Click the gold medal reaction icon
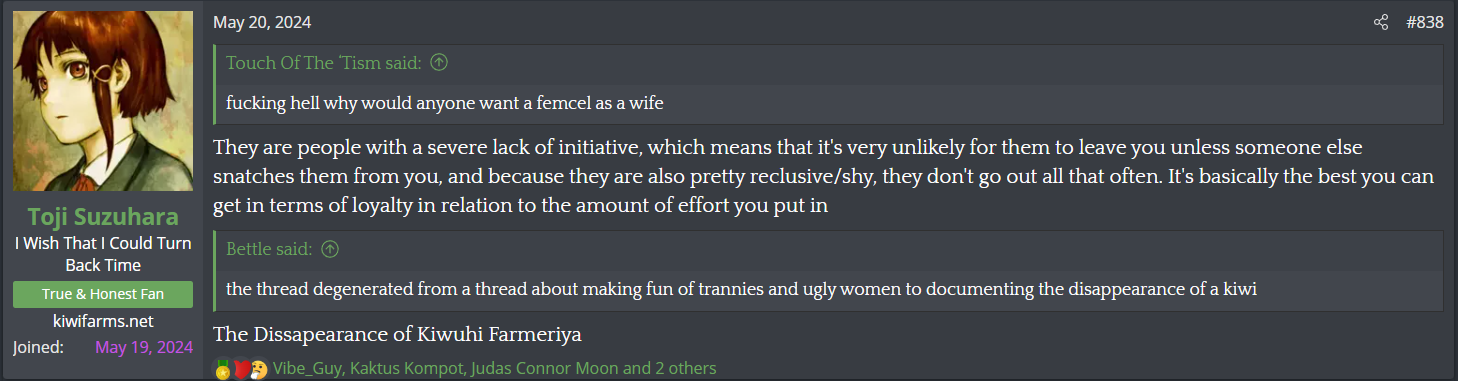The height and width of the screenshot is (381, 1458). 222,369
